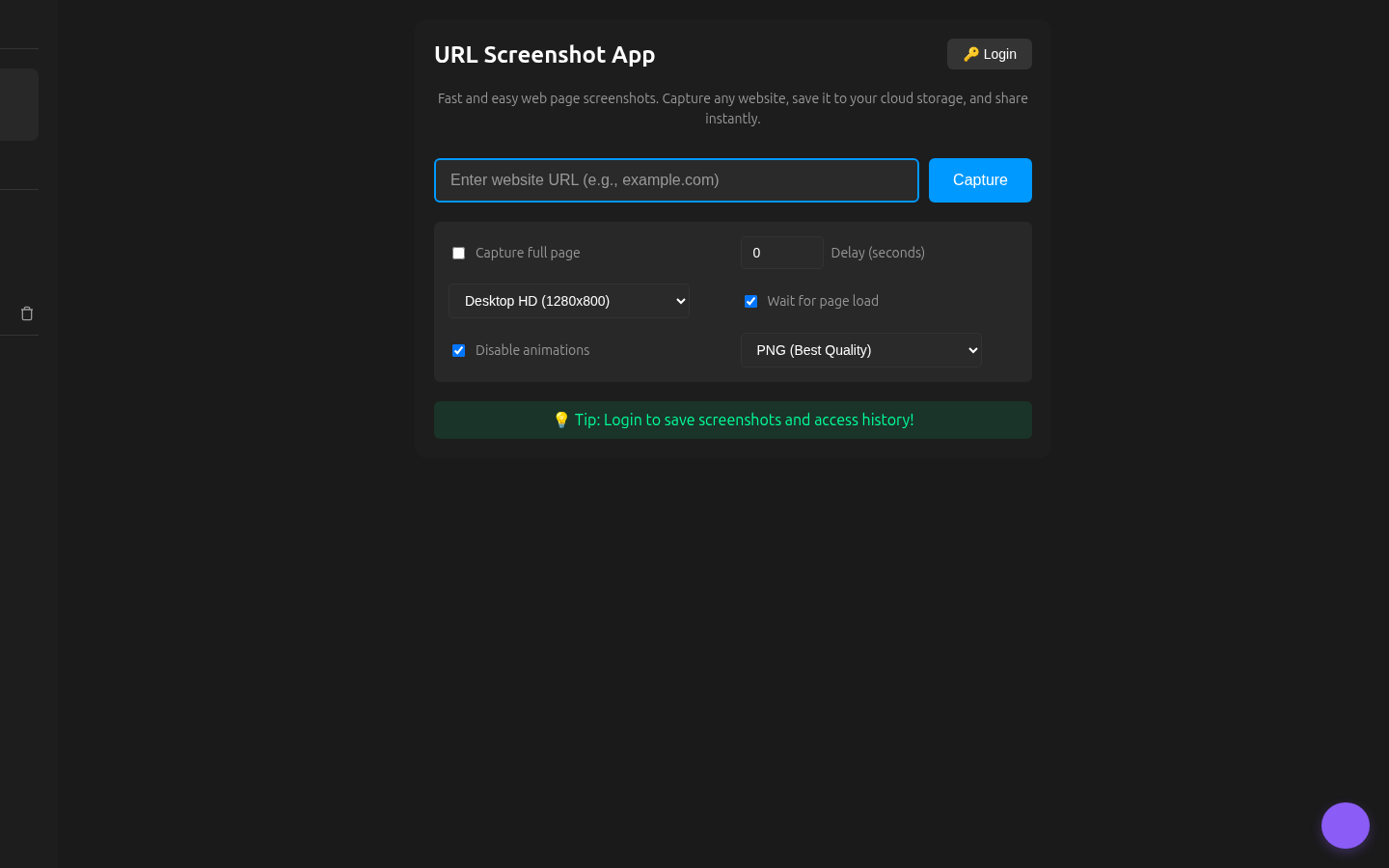Click the blue Capture button
This screenshot has height=868, width=1389.
(980, 180)
